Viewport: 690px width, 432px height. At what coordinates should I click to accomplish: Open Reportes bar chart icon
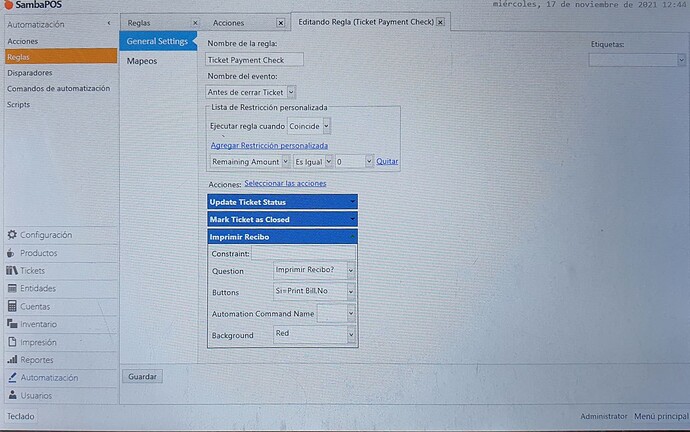pyautogui.click(x=12, y=360)
